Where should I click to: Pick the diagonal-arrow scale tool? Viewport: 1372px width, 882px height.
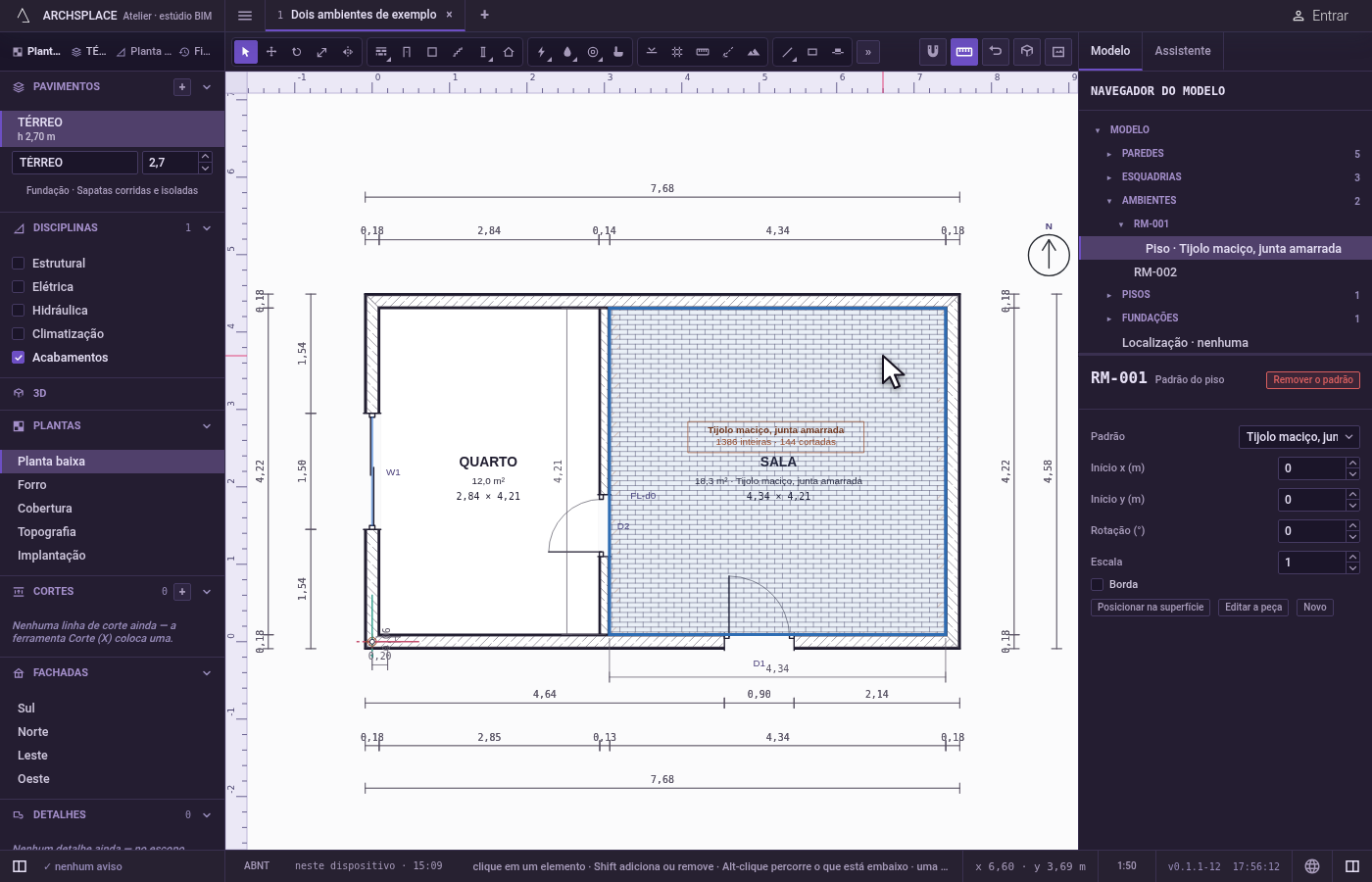pos(322,52)
